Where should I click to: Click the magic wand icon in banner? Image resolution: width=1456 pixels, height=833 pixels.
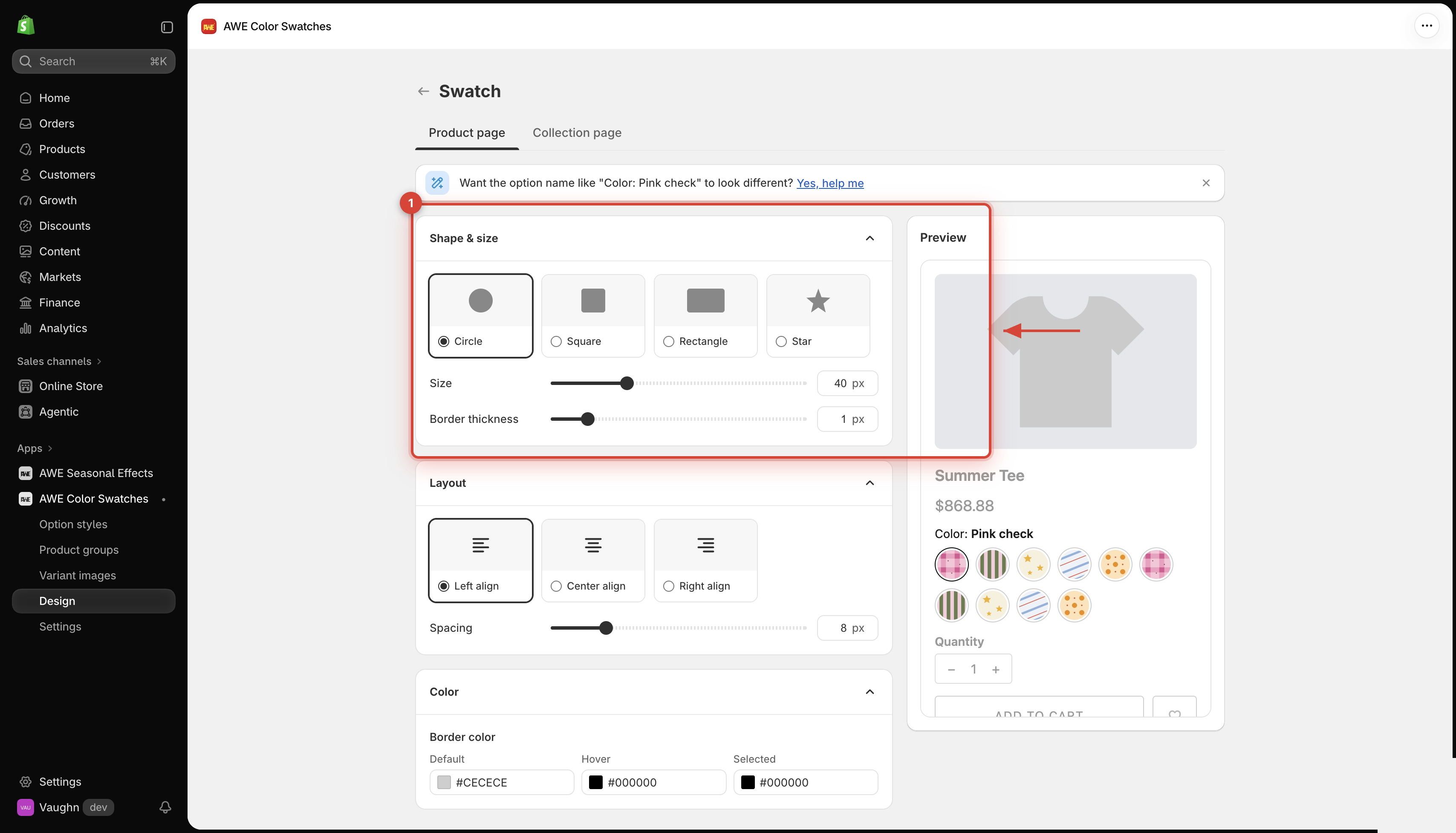point(437,183)
